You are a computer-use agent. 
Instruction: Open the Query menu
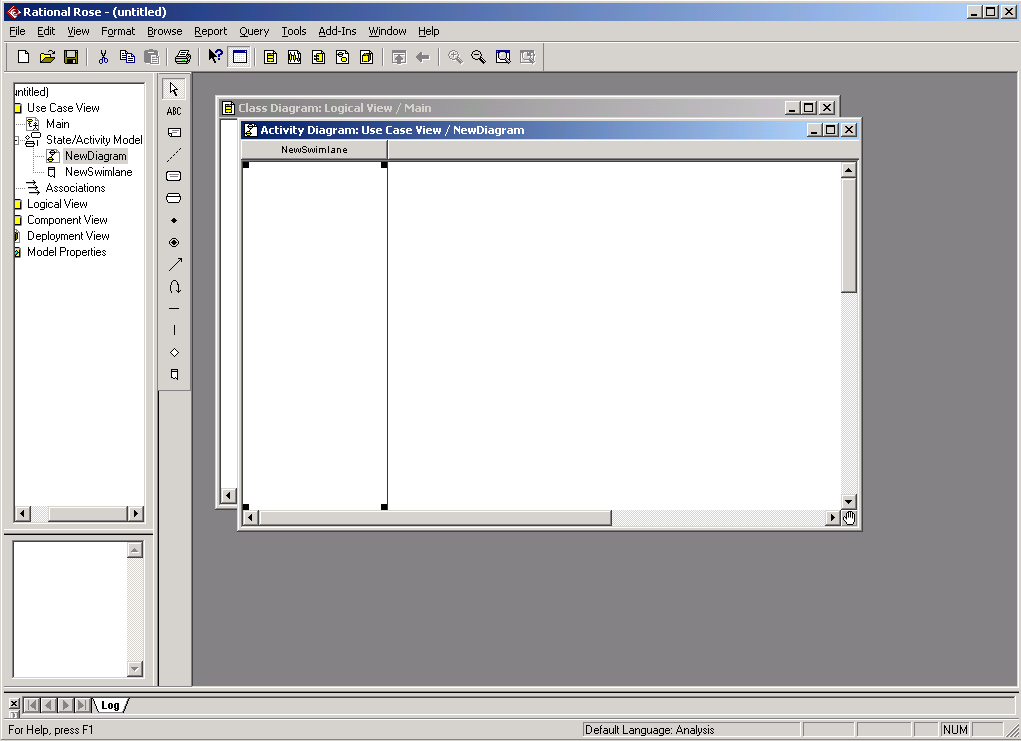[254, 31]
